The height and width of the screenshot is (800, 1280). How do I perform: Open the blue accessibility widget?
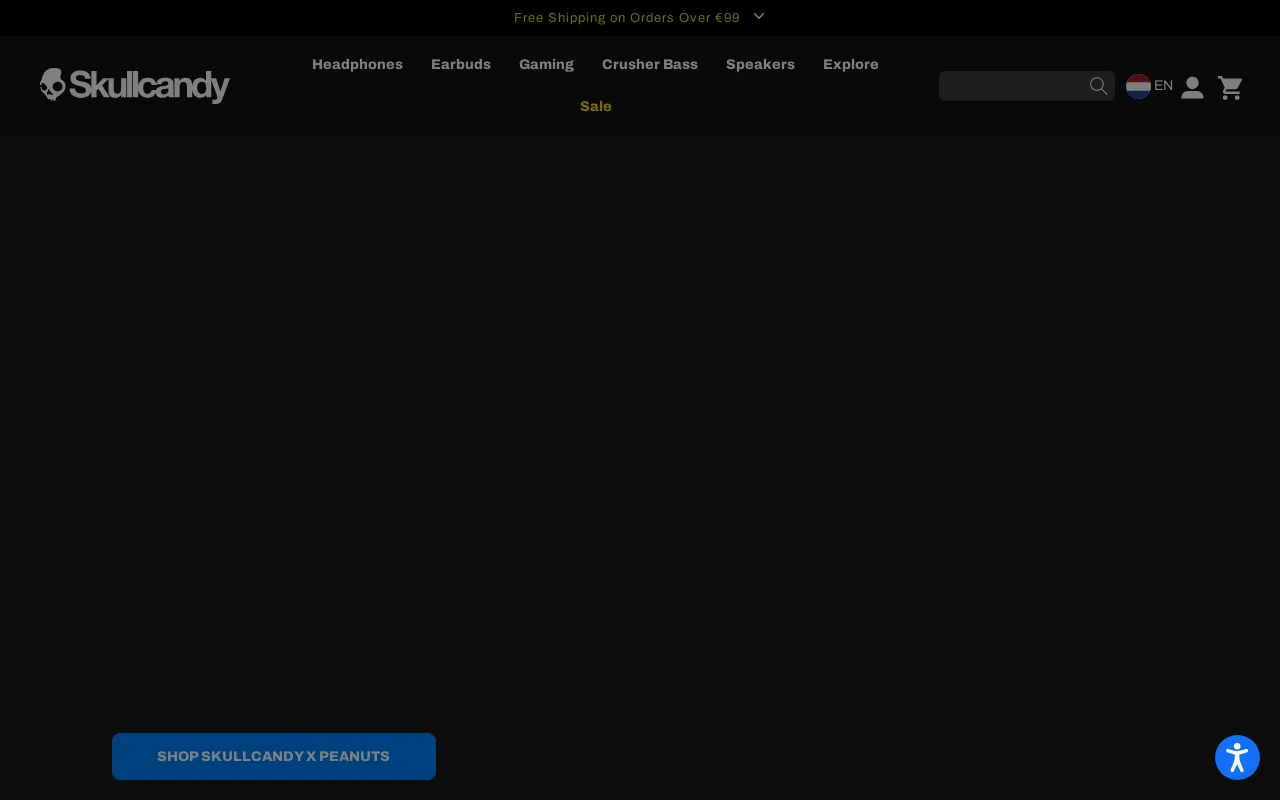pos(1237,757)
